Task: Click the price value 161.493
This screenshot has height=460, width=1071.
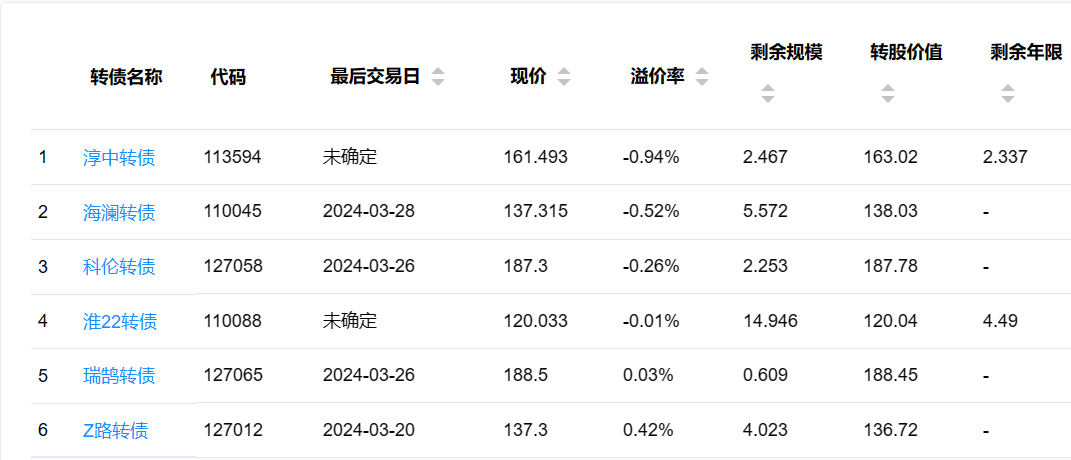Action: (535, 157)
